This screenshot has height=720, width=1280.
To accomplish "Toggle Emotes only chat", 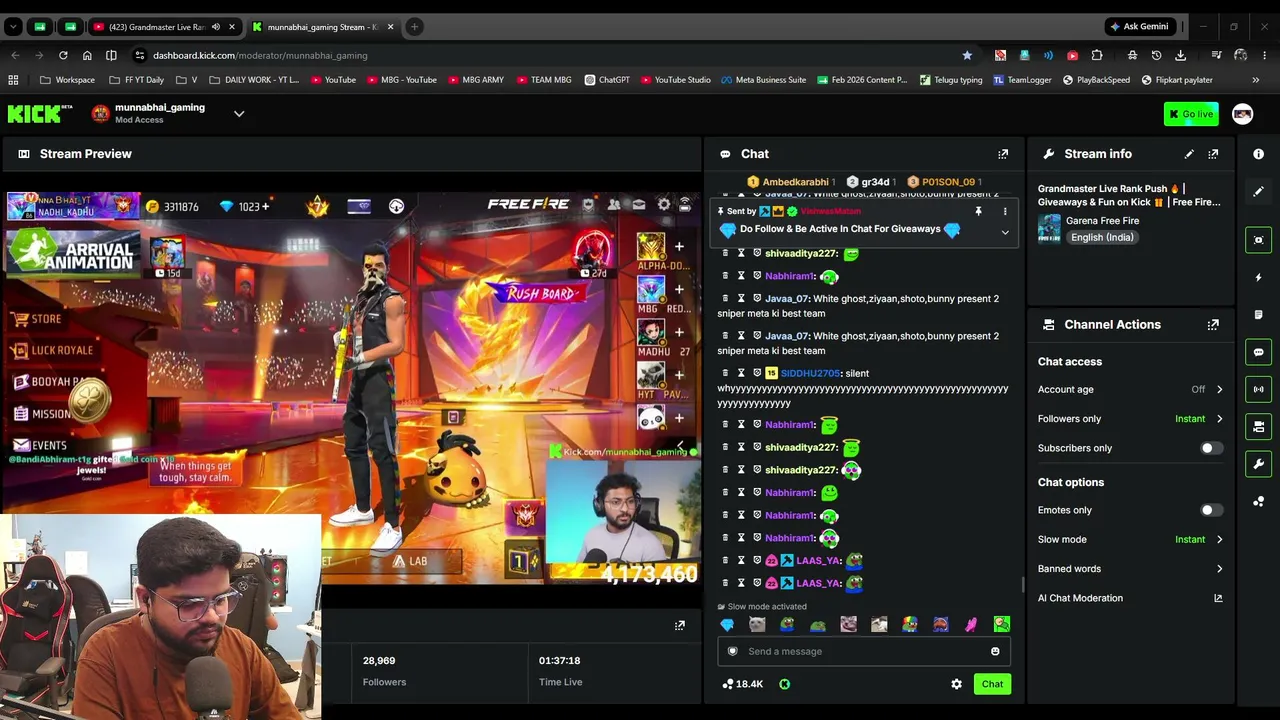I will [1210, 510].
